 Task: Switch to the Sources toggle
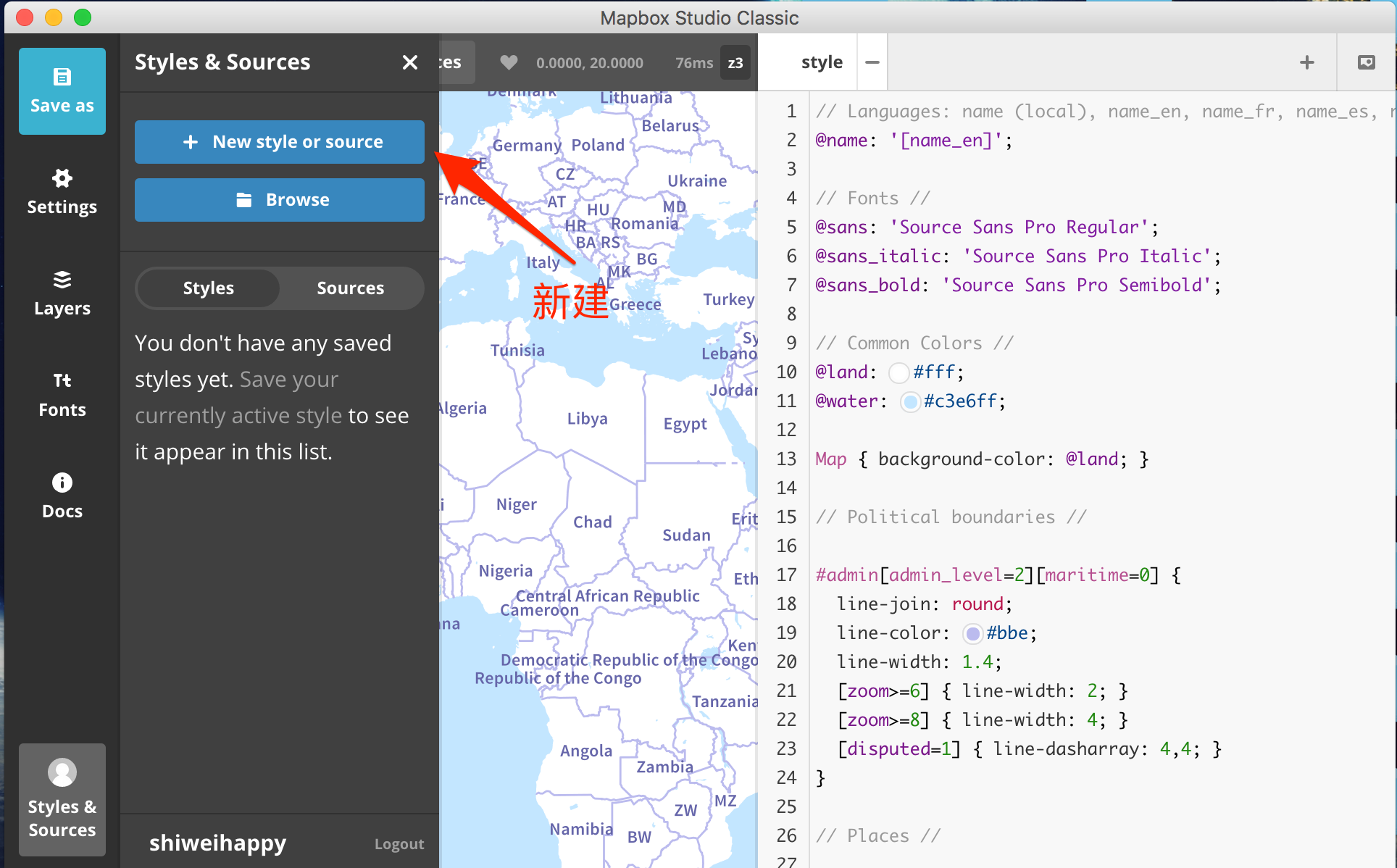click(x=350, y=288)
